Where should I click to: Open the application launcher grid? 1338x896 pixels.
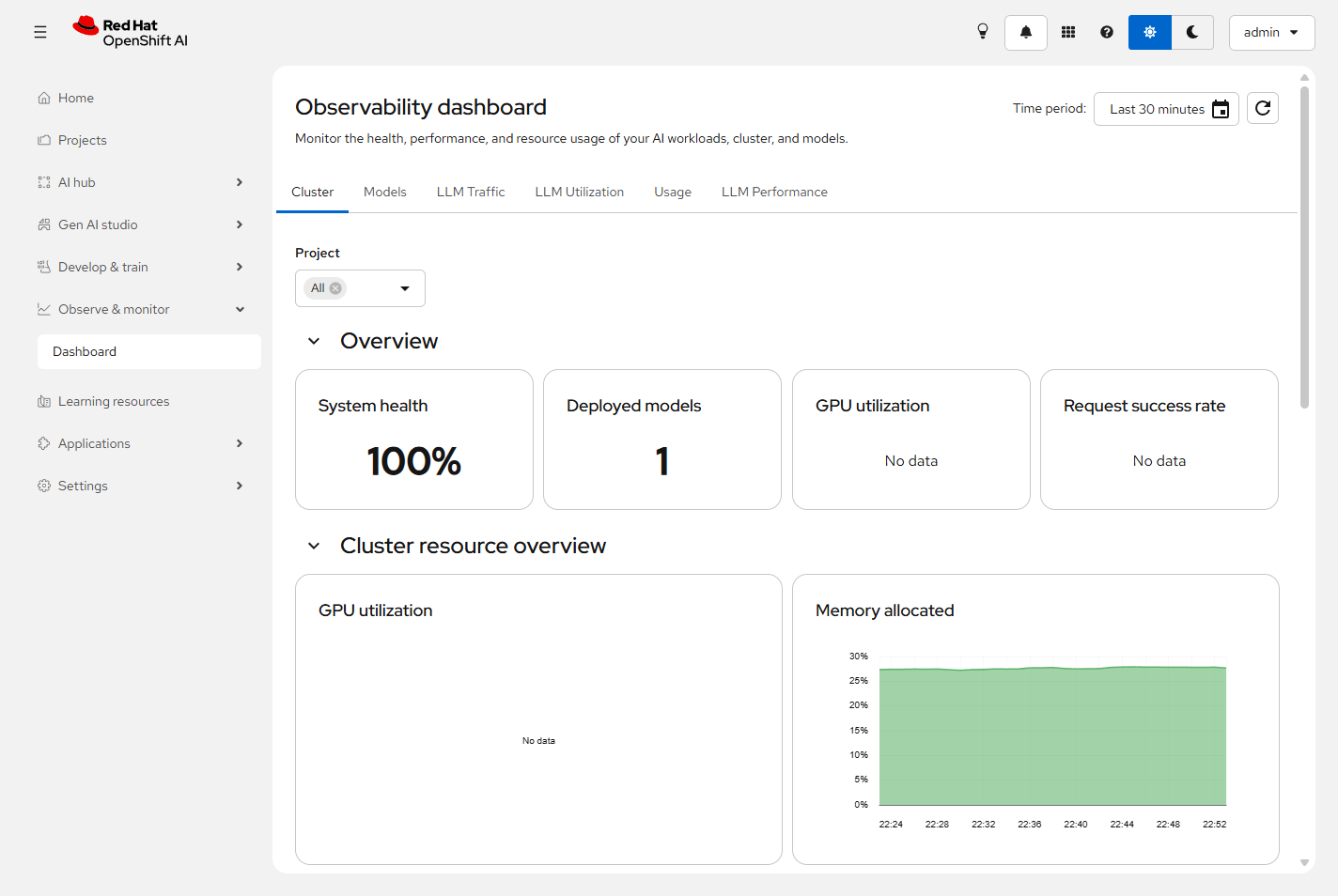tap(1068, 32)
